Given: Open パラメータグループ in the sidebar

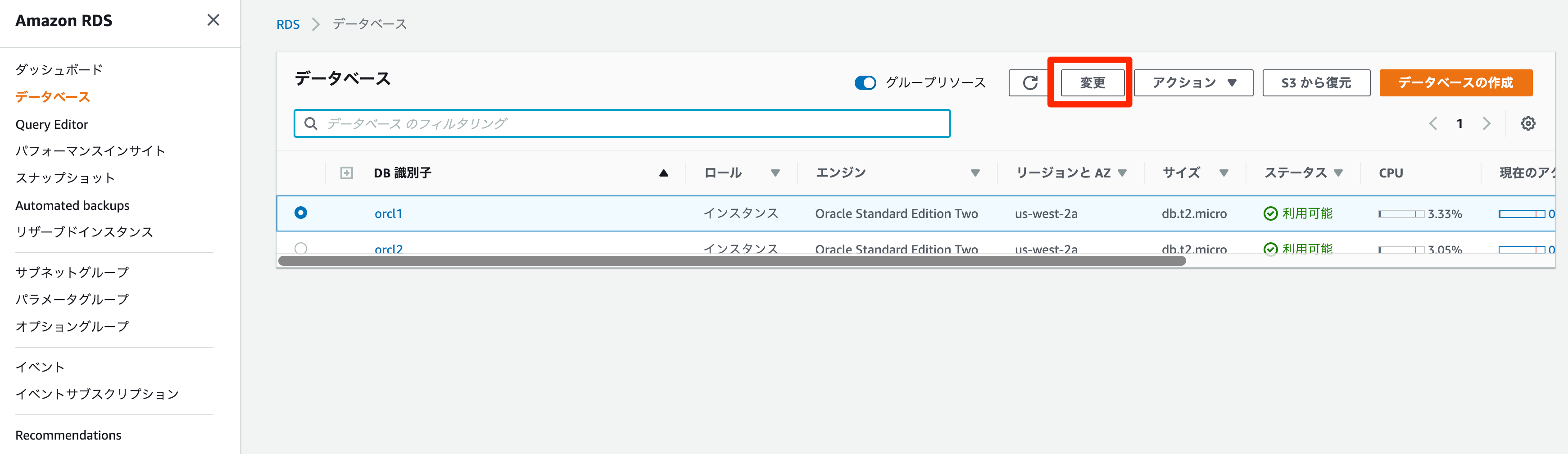Looking at the screenshot, I should click(x=72, y=300).
